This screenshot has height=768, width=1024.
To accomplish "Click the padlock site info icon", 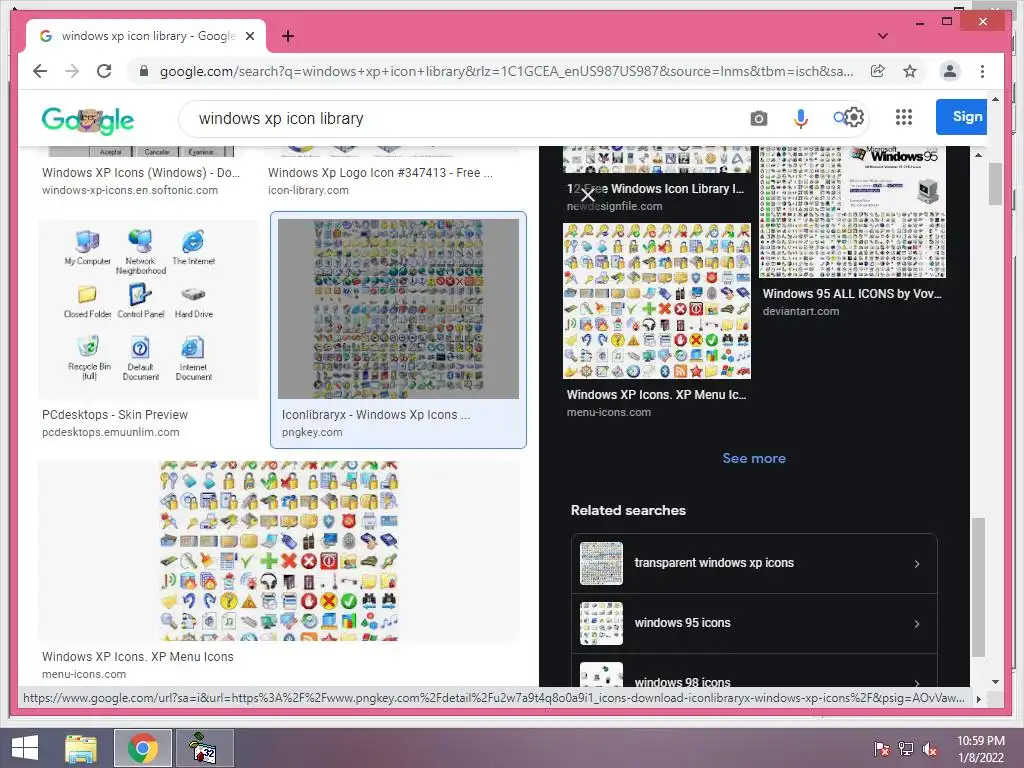I will 144,71.
